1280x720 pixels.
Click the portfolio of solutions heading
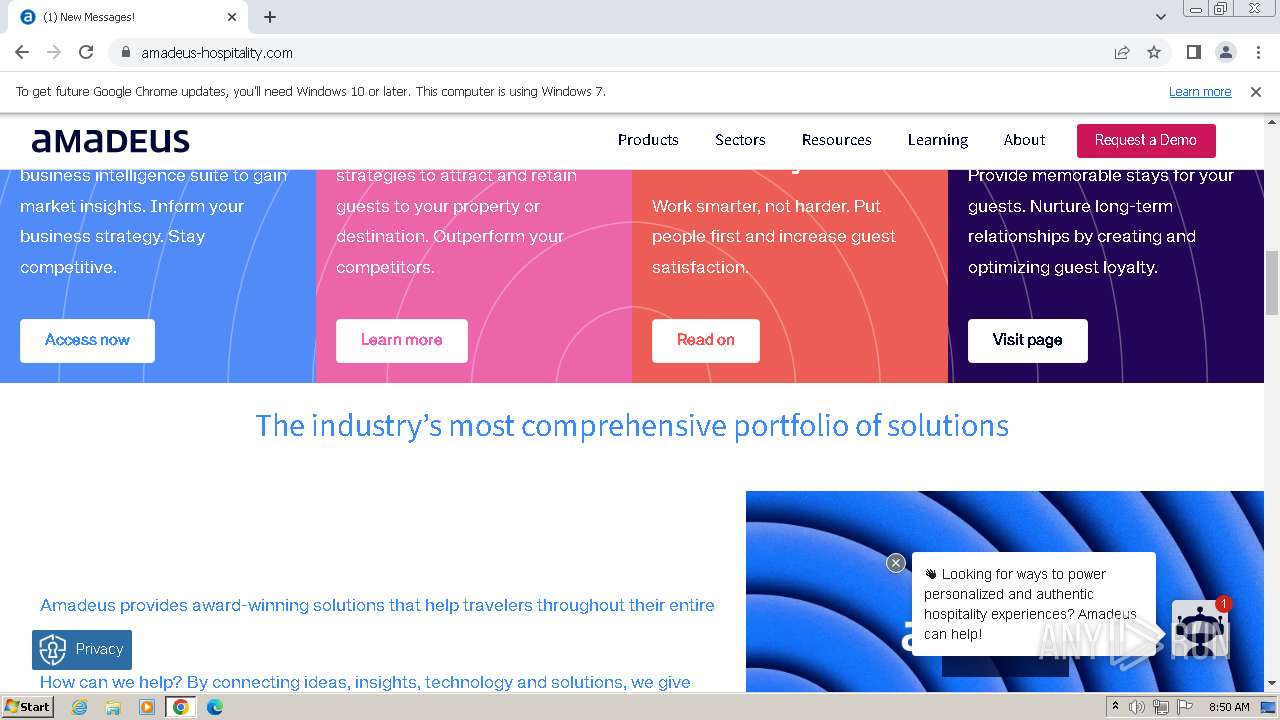[x=632, y=425]
